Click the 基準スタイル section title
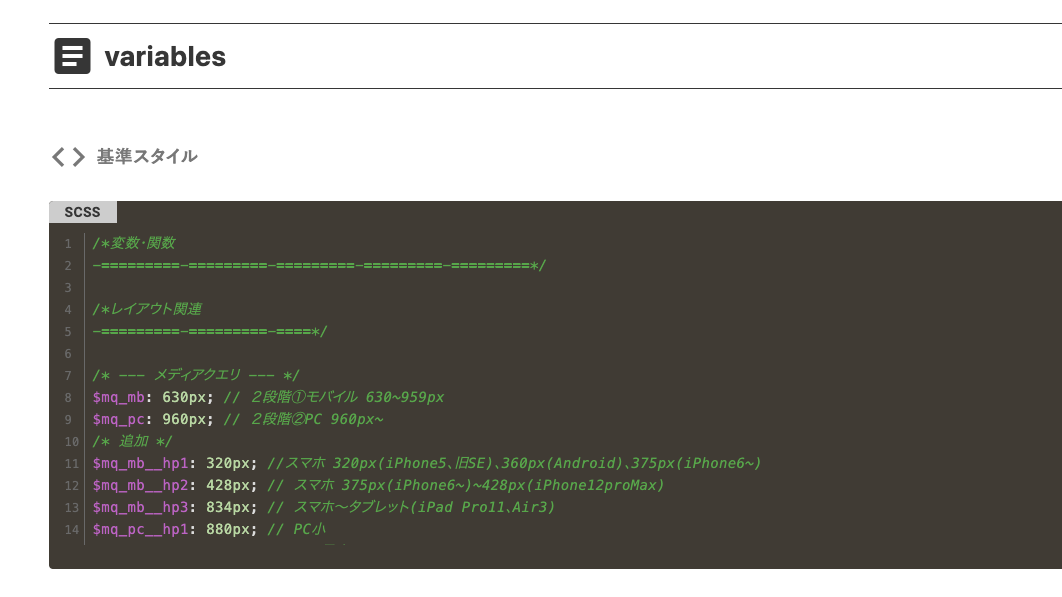The height and width of the screenshot is (597, 1062). tap(147, 157)
